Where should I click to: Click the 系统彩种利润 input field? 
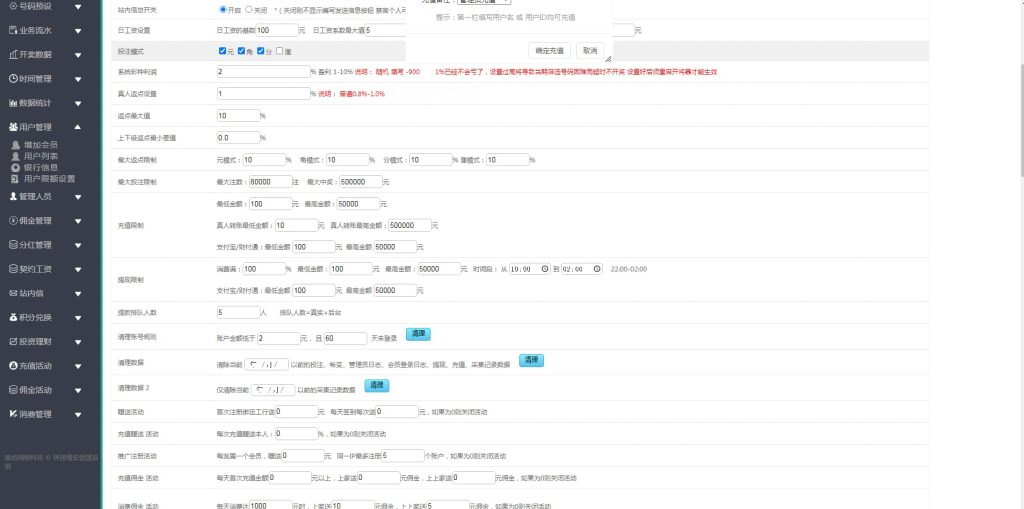[263, 72]
